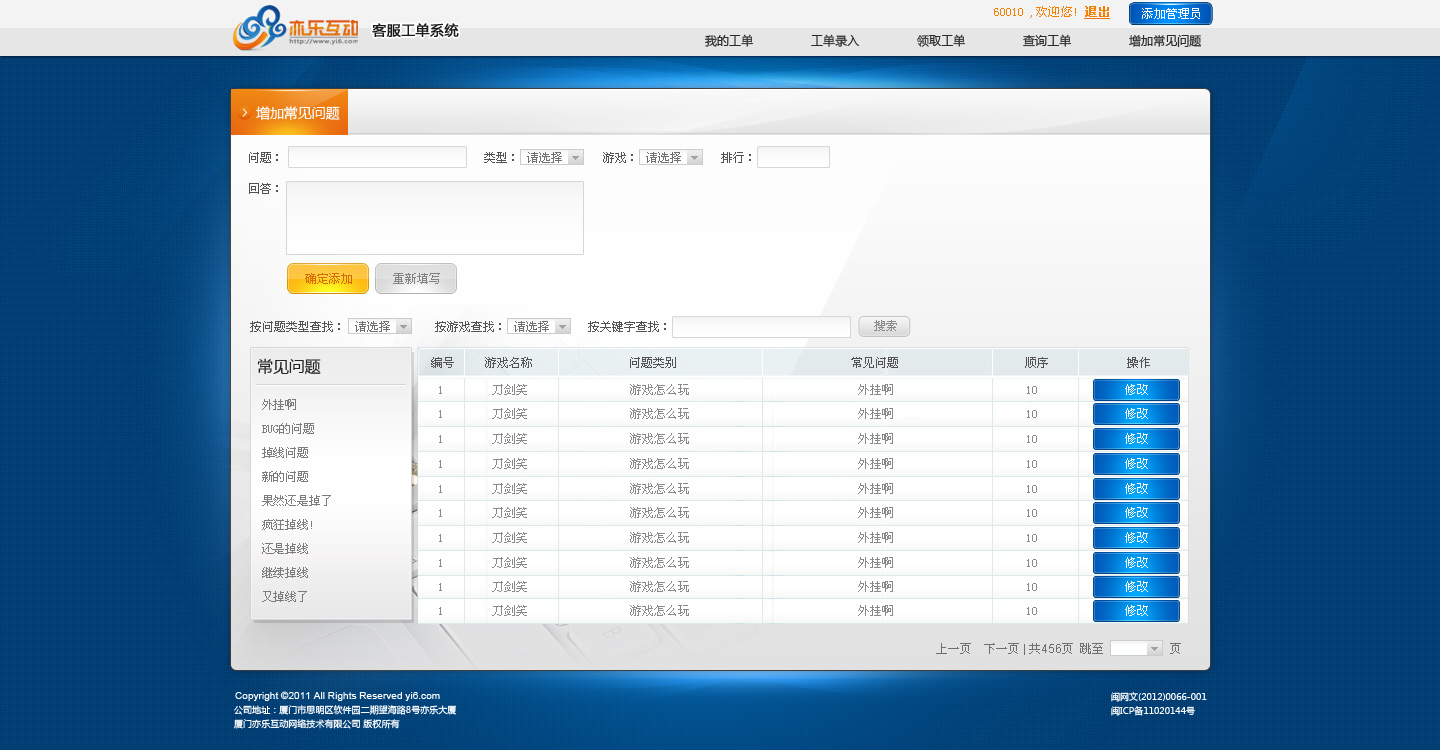The height and width of the screenshot is (750, 1440).
Task: Open the 跳至 page jump dropdown
Action: (x=1136, y=648)
